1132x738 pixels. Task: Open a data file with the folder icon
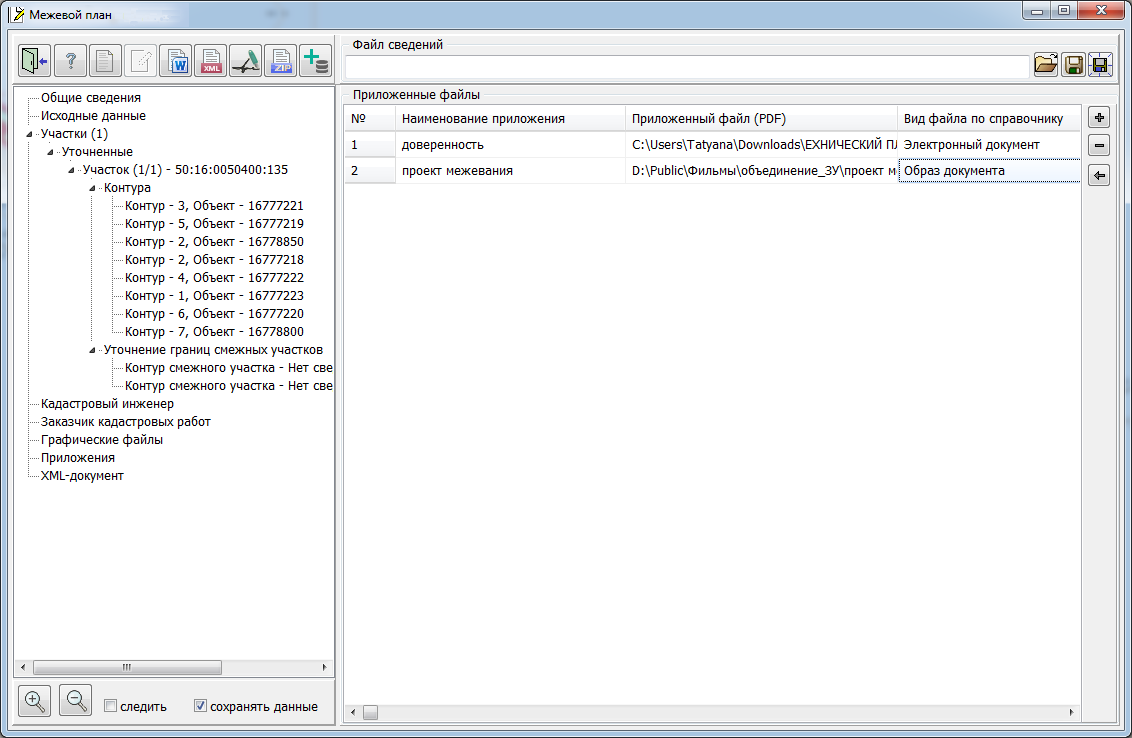click(1045, 65)
